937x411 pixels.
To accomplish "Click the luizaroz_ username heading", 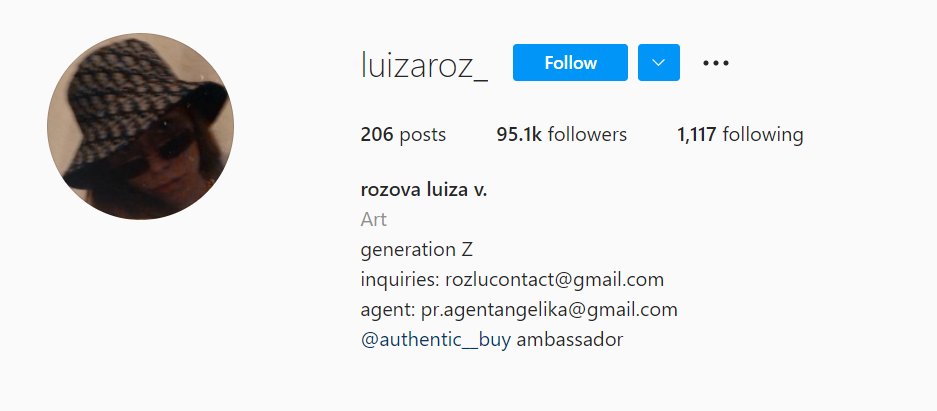I will point(424,65).
